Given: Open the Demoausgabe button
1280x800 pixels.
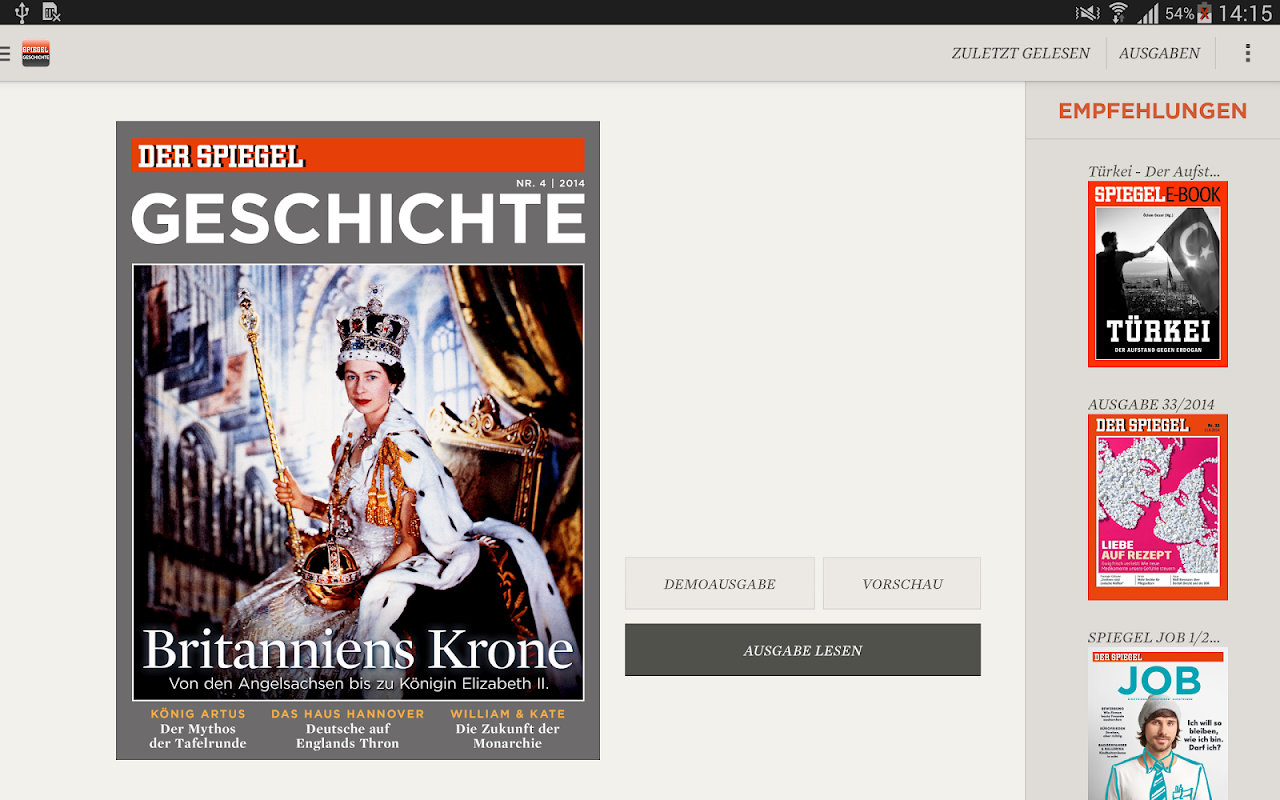Looking at the screenshot, I should [x=720, y=583].
